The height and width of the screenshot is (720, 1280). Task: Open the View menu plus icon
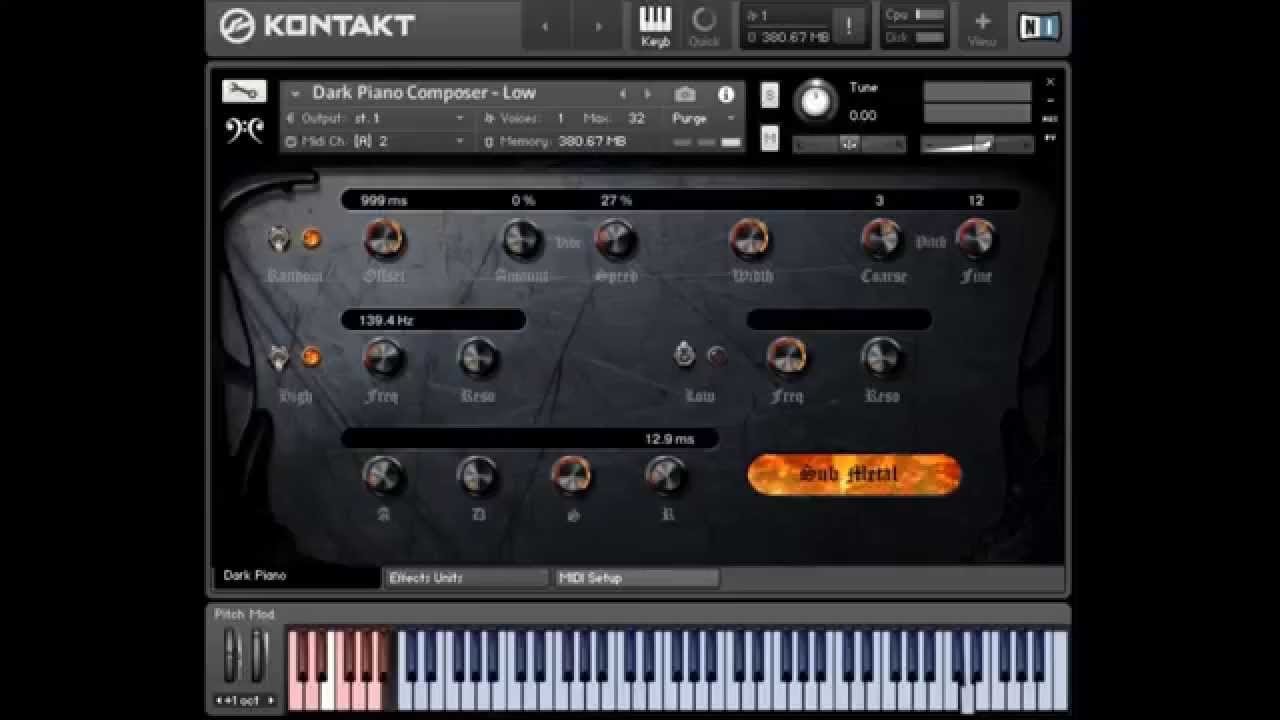(982, 27)
